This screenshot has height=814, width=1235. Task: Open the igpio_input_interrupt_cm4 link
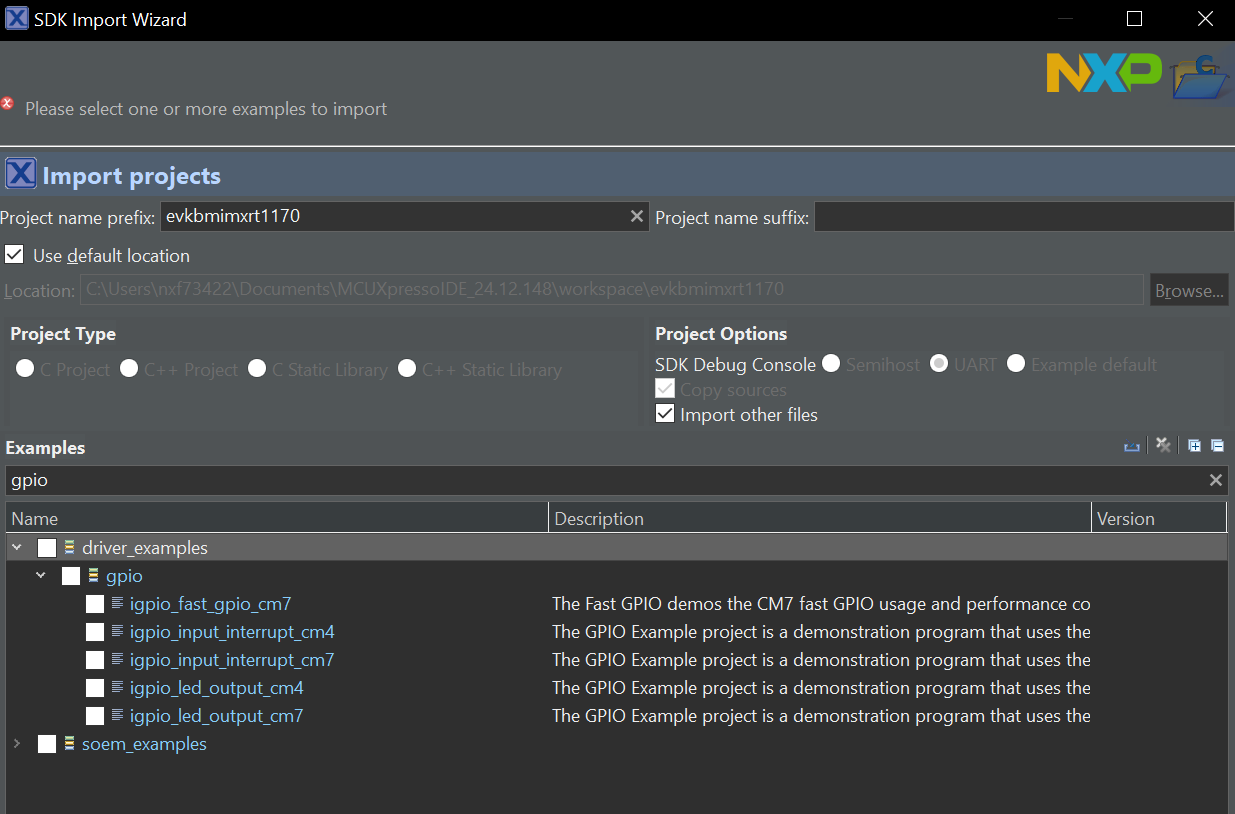231,631
